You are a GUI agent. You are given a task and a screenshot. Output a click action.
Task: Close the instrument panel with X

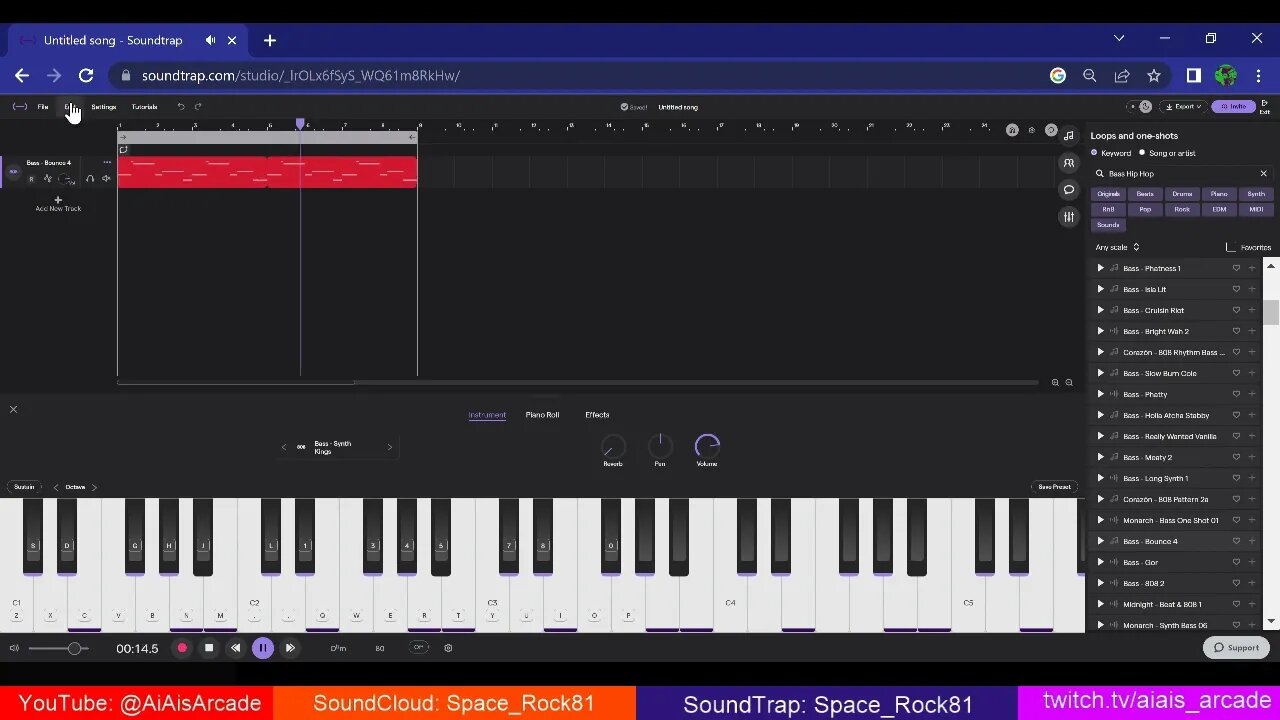pyautogui.click(x=13, y=409)
